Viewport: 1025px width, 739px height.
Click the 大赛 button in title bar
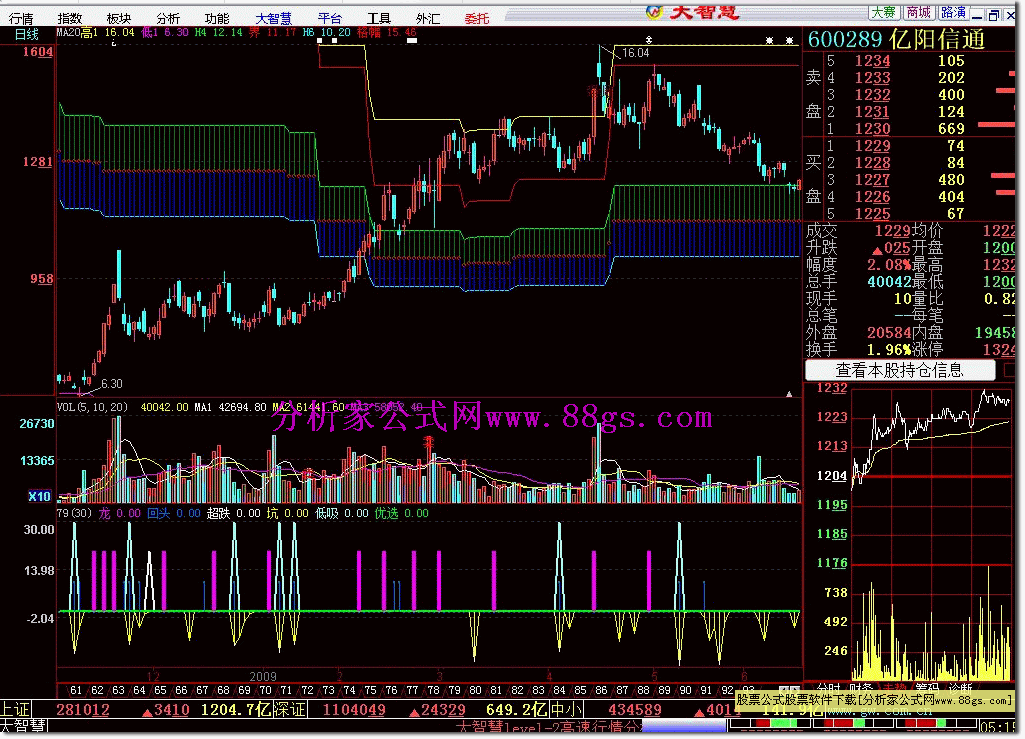coord(884,12)
